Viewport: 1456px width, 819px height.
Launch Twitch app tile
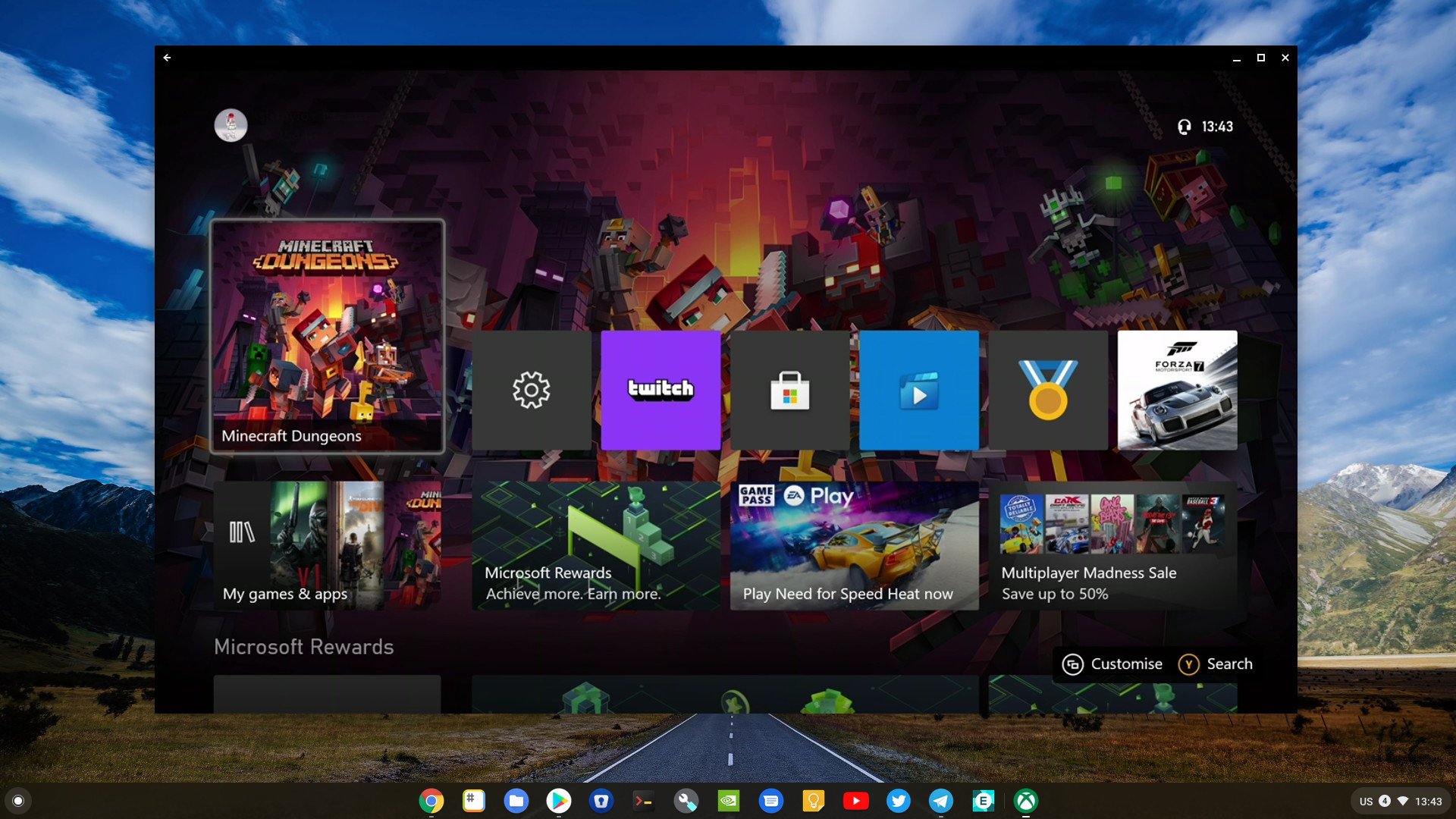659,389
